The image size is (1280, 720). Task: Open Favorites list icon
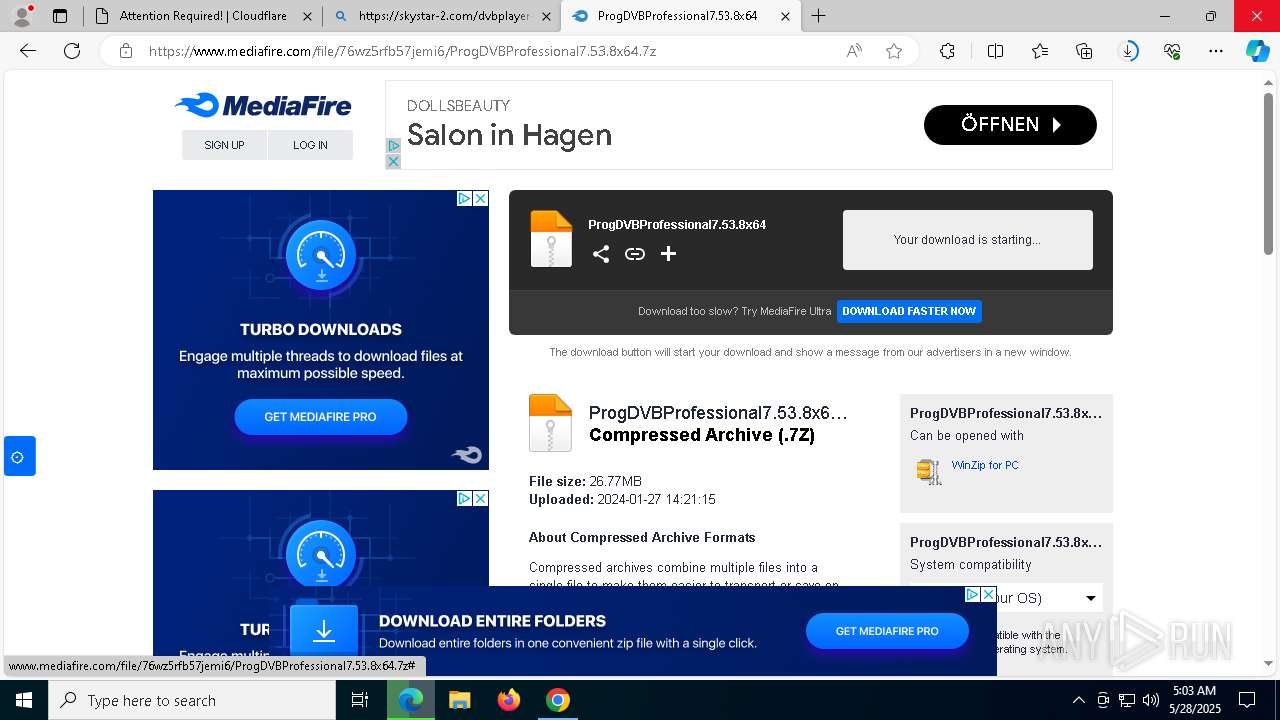pyautogui.click(x=1040, y=51)
